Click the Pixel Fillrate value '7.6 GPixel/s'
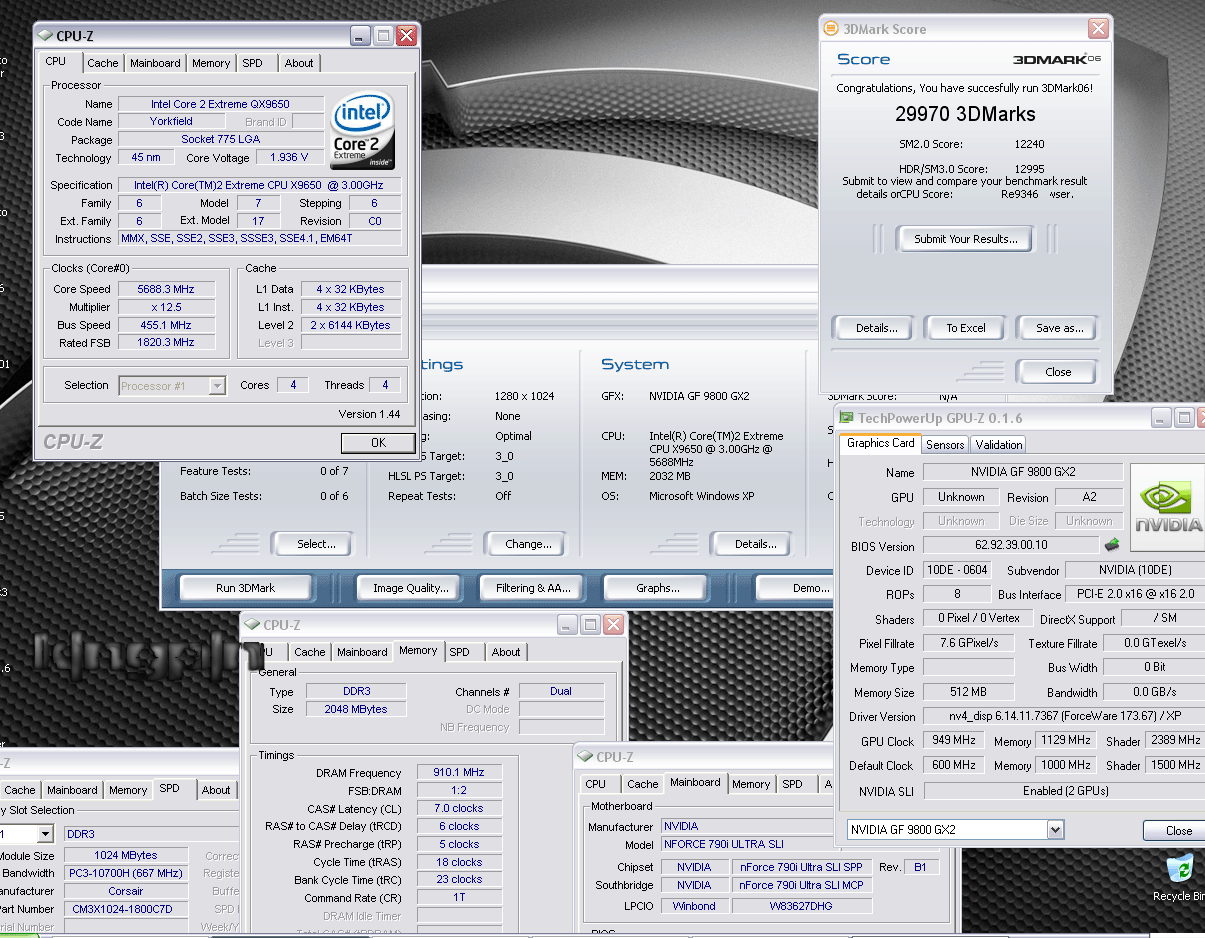Viewport: 1205px width, 938px height. [968, 643]
